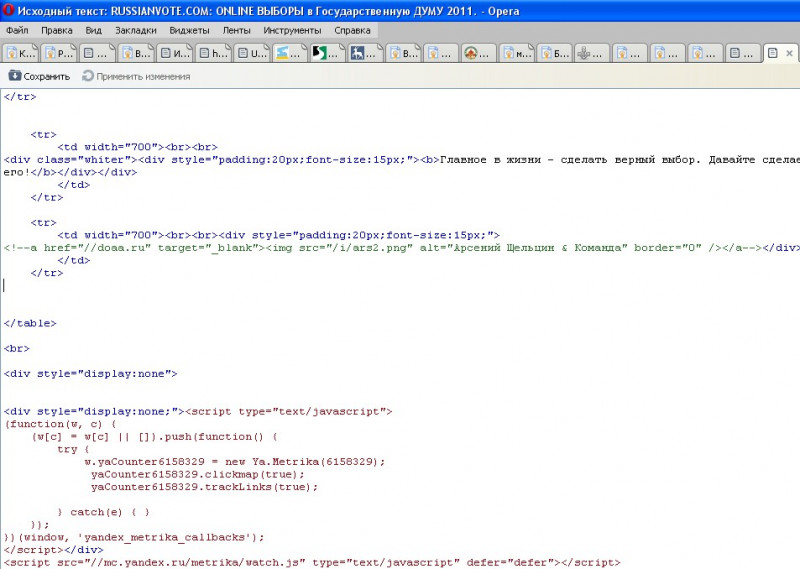Switch to the tab labeled И...
800x569 pixels.
(x=175, y=53)
